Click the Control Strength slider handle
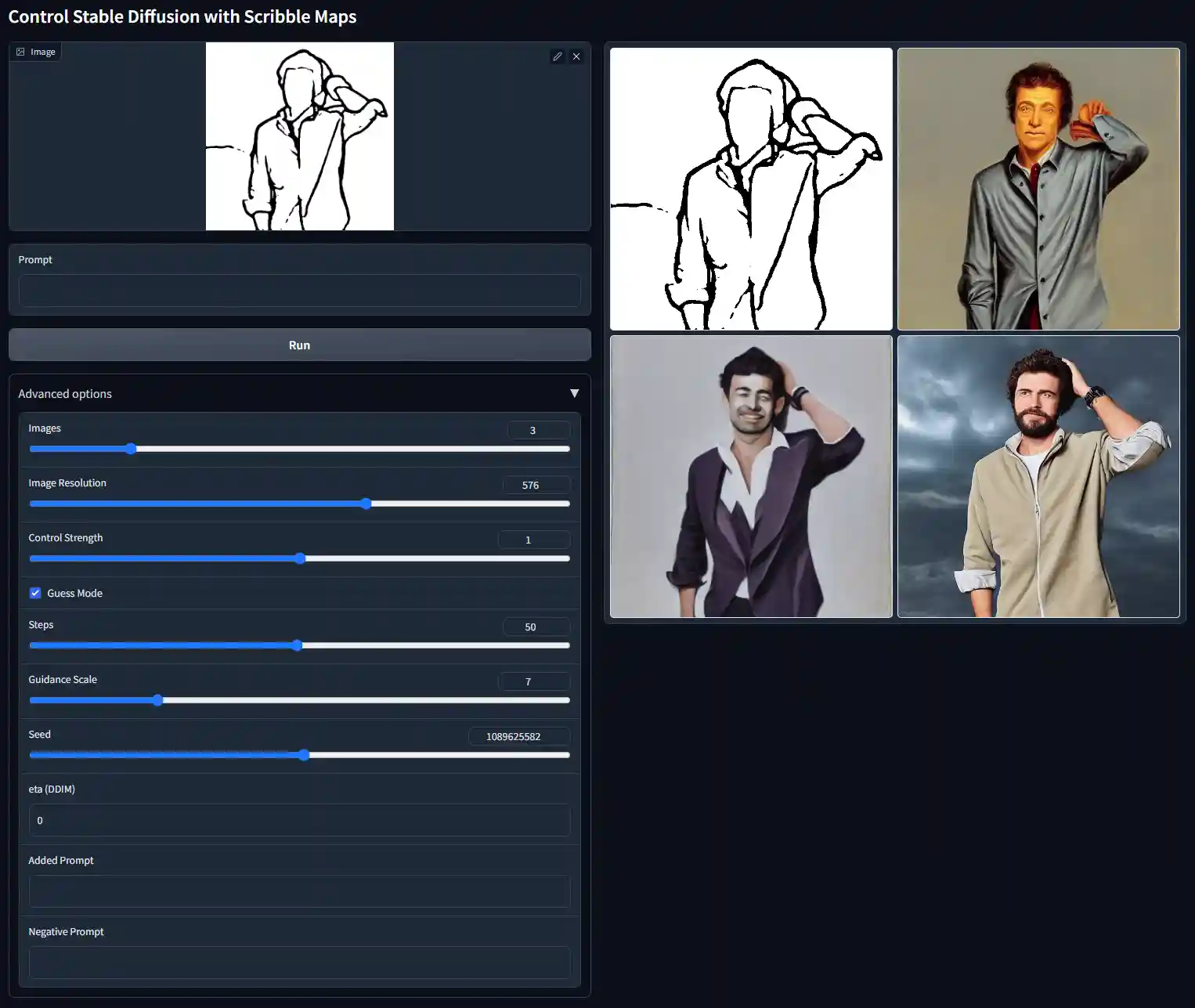This screenshot has height=1008, width=1195. [300, 558]
